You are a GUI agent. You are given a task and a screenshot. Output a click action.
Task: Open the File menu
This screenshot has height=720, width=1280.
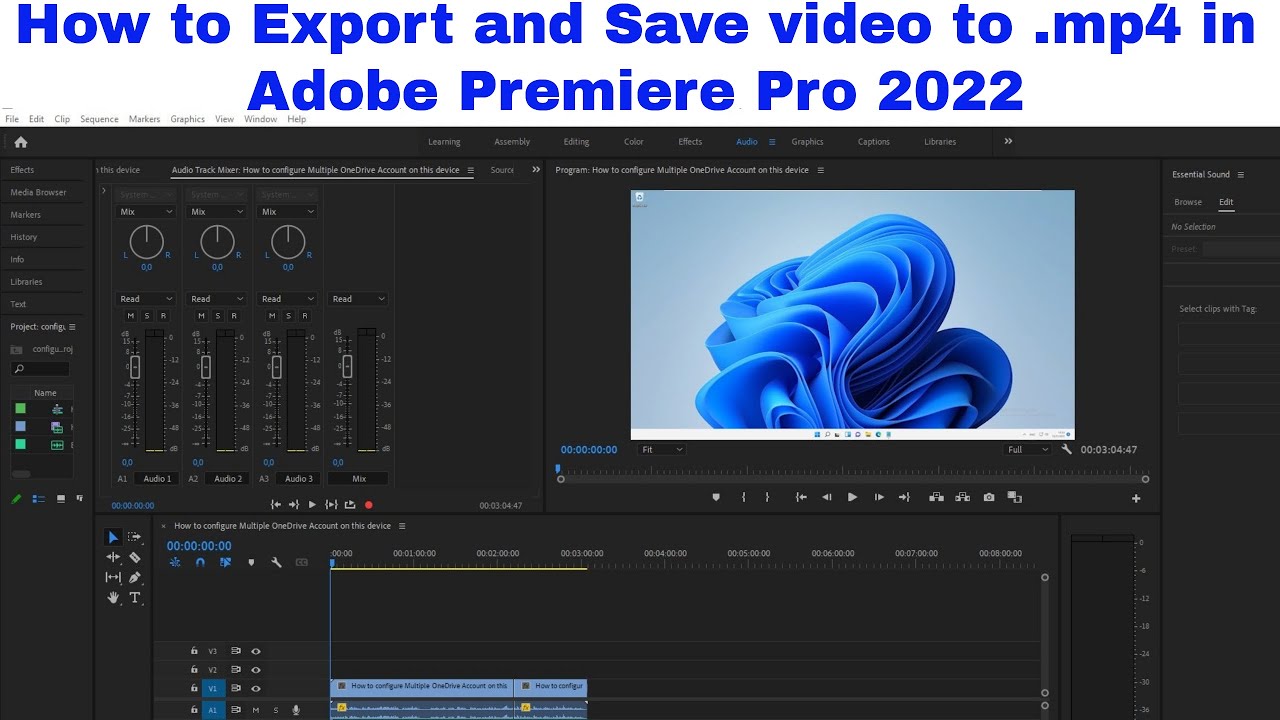point(12,119)
